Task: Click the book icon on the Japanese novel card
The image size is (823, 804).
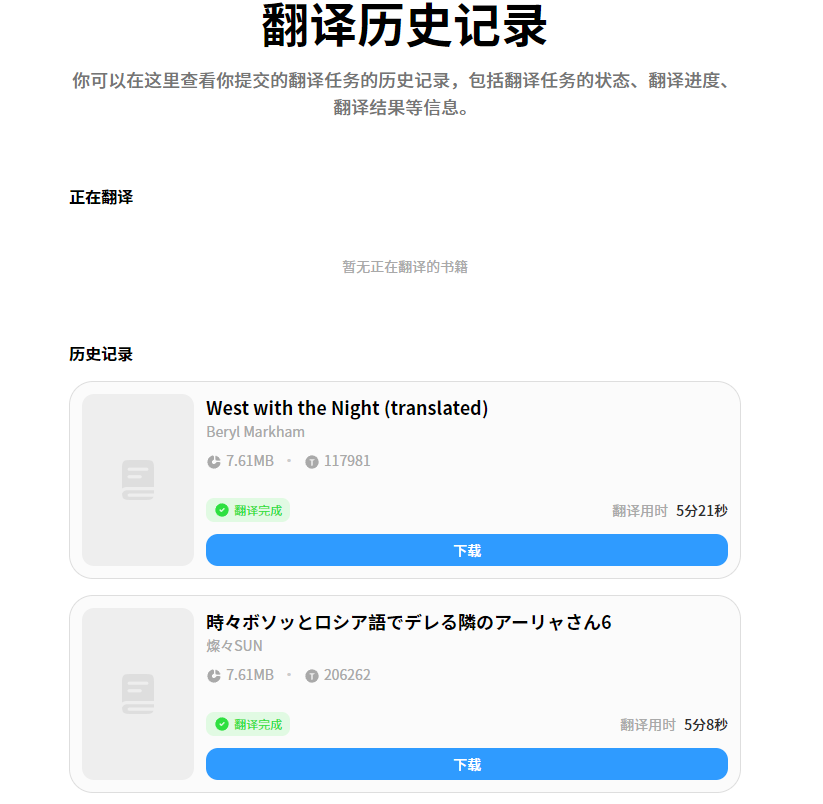Action: pos(138,694)
